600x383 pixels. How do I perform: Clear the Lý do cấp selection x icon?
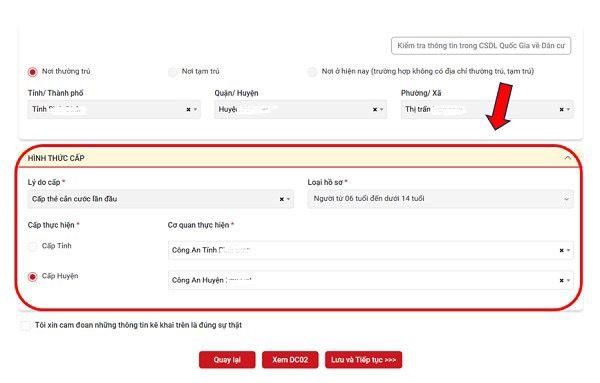point(282,199)
